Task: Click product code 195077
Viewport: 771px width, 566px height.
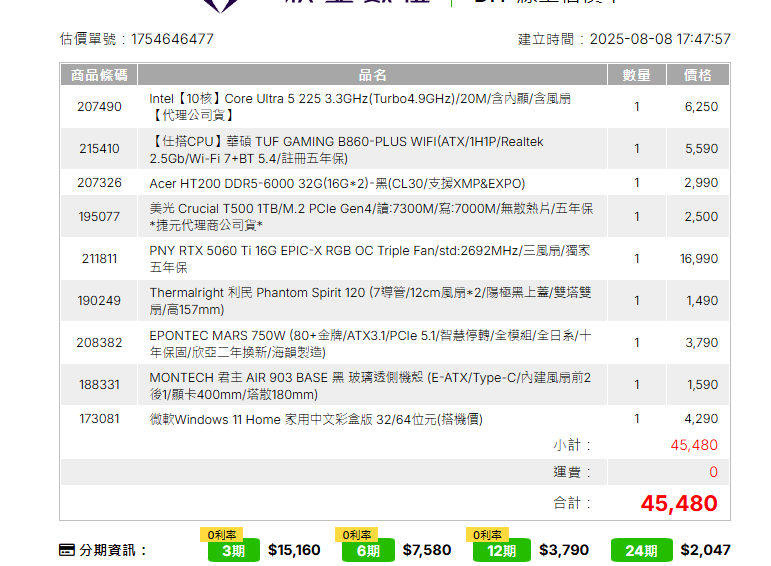Action: tap(99, 216)
